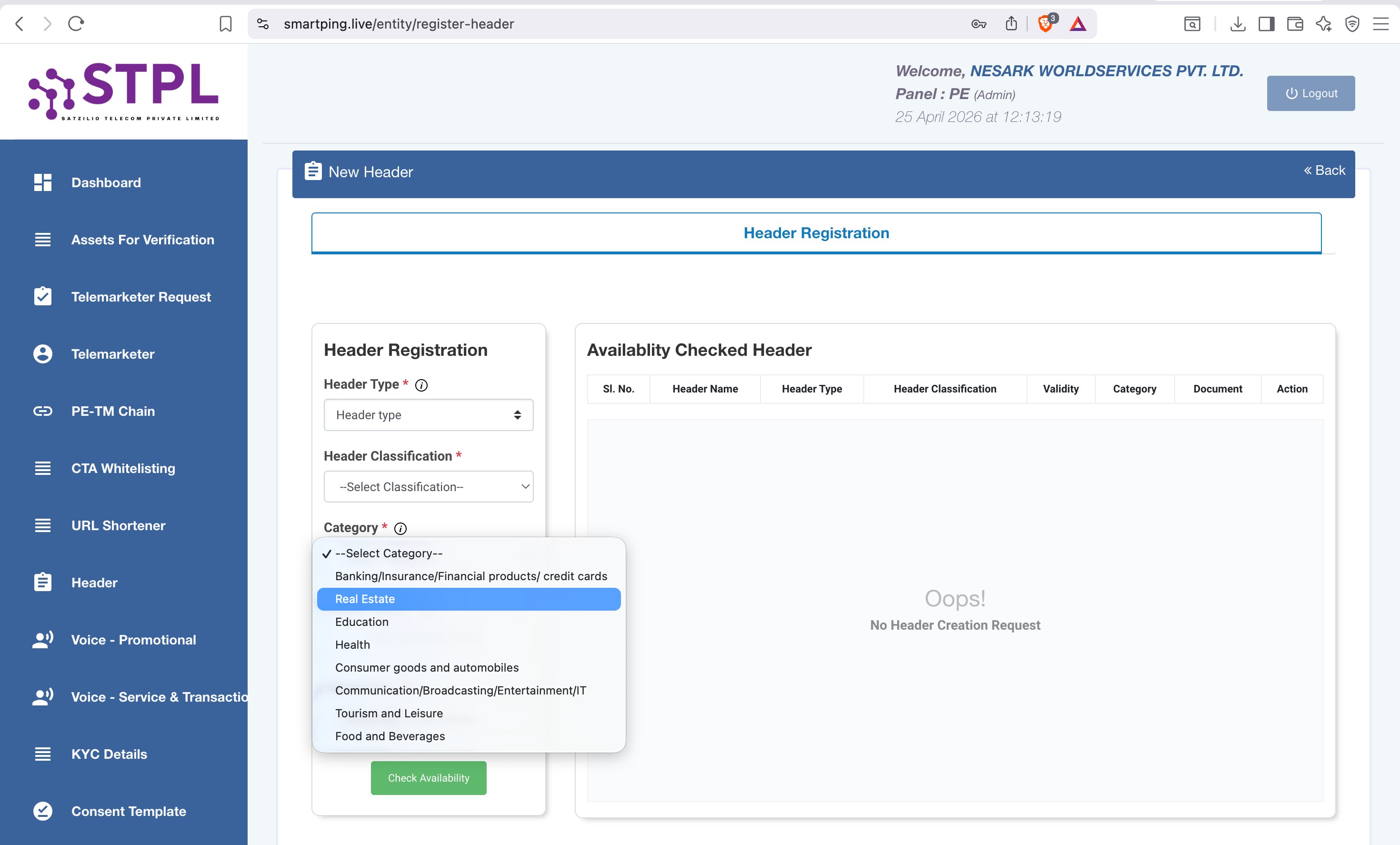This screenshot has height=845, width=1400.
Task: Open site settings icon in address bar
Action: coord(263,24)
